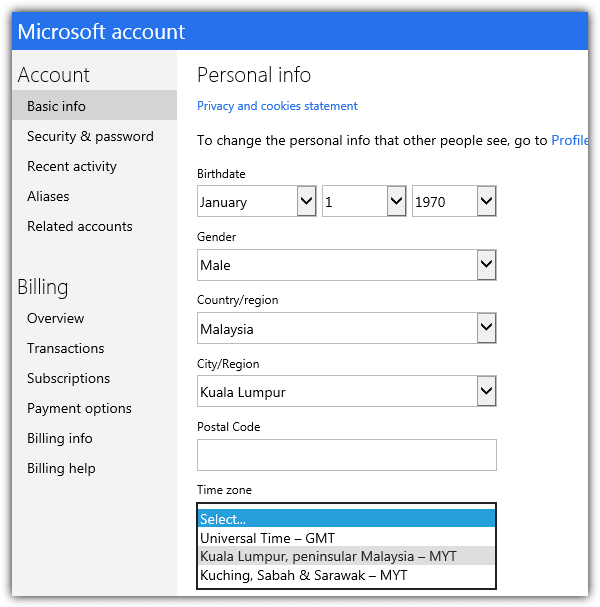Expand the birth day dropdown showing 1
Viewport: 600px width, 607px height.
pyautogui.click(x=364, y=201)
